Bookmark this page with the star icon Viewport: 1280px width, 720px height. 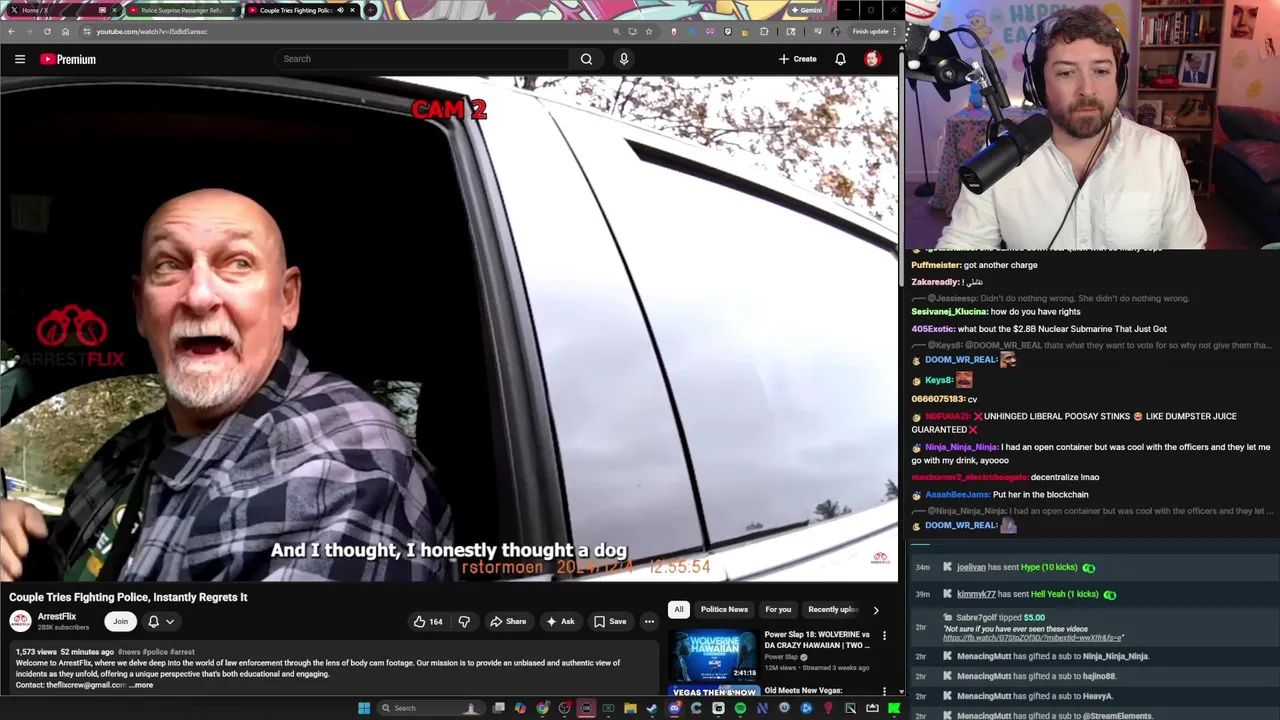pyautogui.click(x=649, y=31)
